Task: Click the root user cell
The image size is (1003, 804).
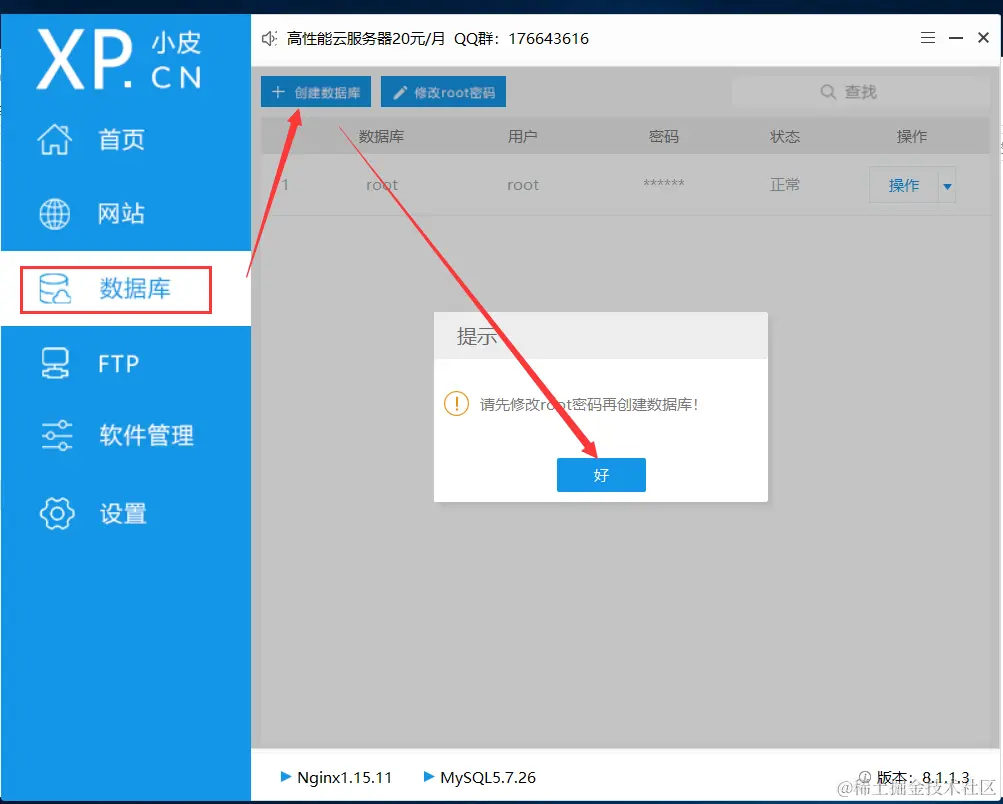Action: click(x=523, y=185)
